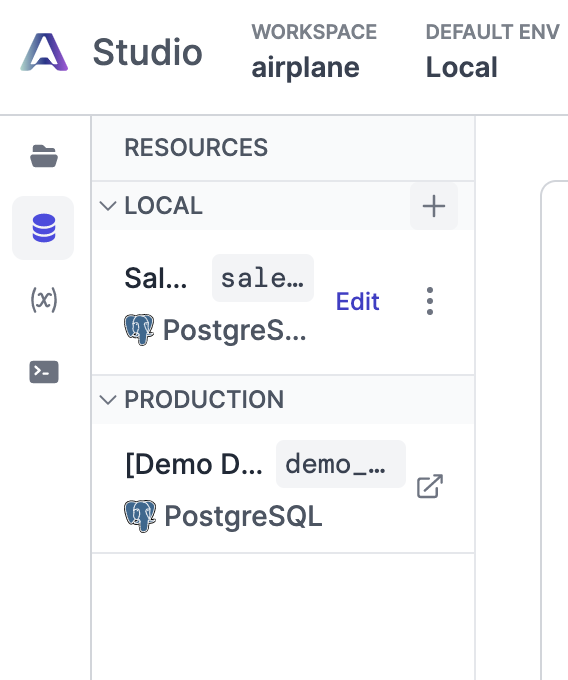Collapse the LOCAL section chevron
Viewport: 568px width, 680px height.
(x=108, y=206)
